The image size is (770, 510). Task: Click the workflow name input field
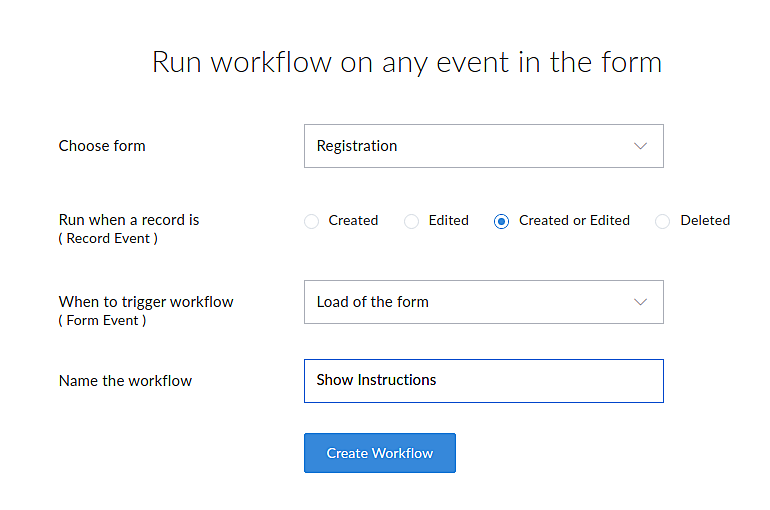click(x=483, y=381)
